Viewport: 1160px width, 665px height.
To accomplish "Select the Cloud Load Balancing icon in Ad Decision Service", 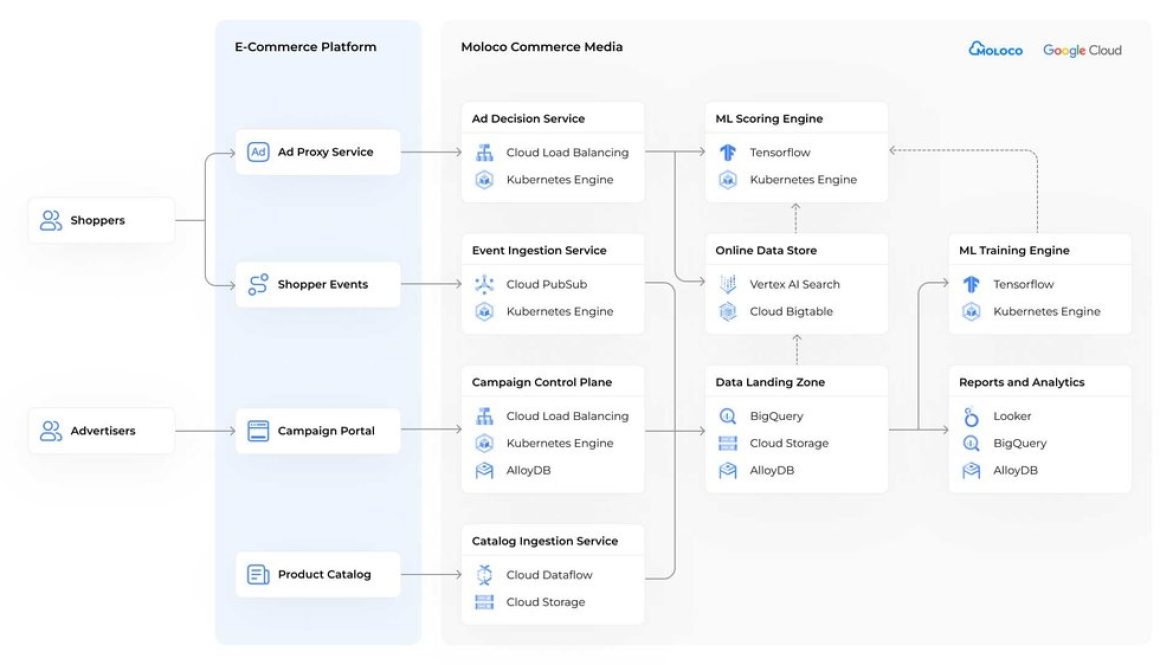I will [486, 152].
